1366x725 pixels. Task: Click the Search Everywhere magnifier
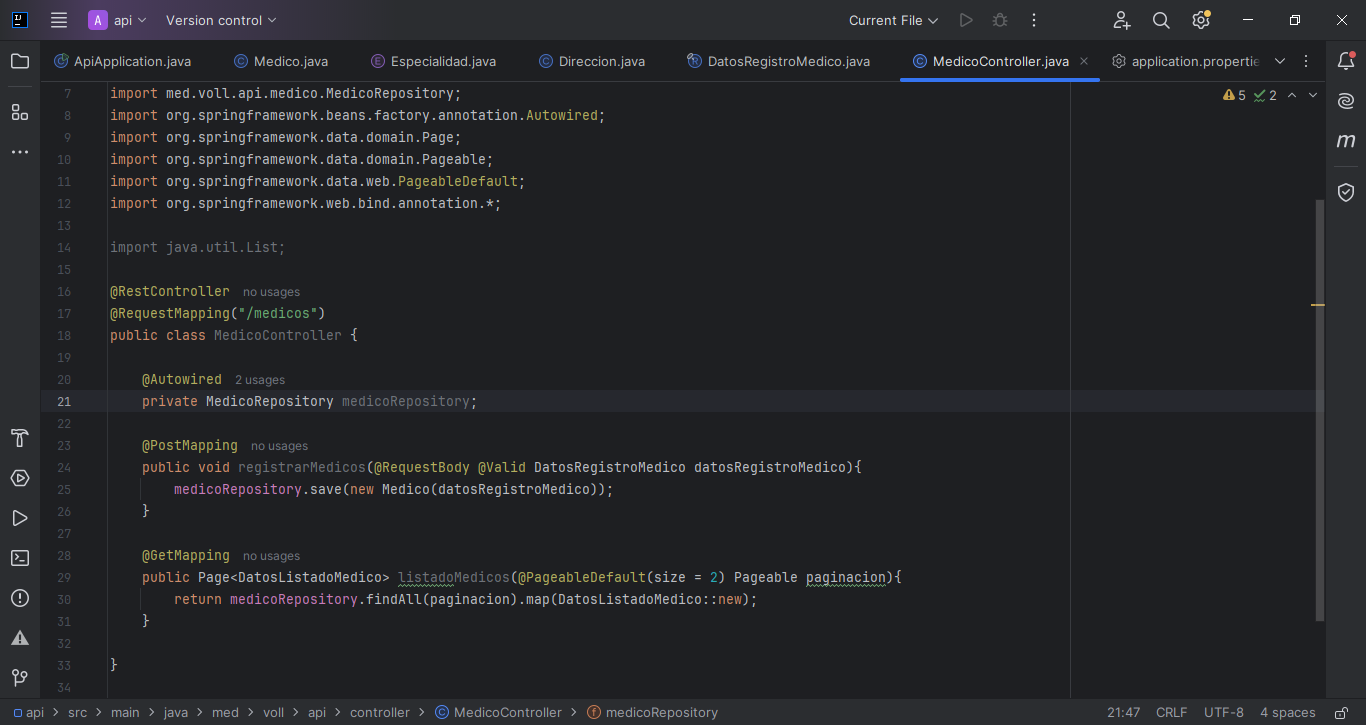click(x=1161, y=20)
